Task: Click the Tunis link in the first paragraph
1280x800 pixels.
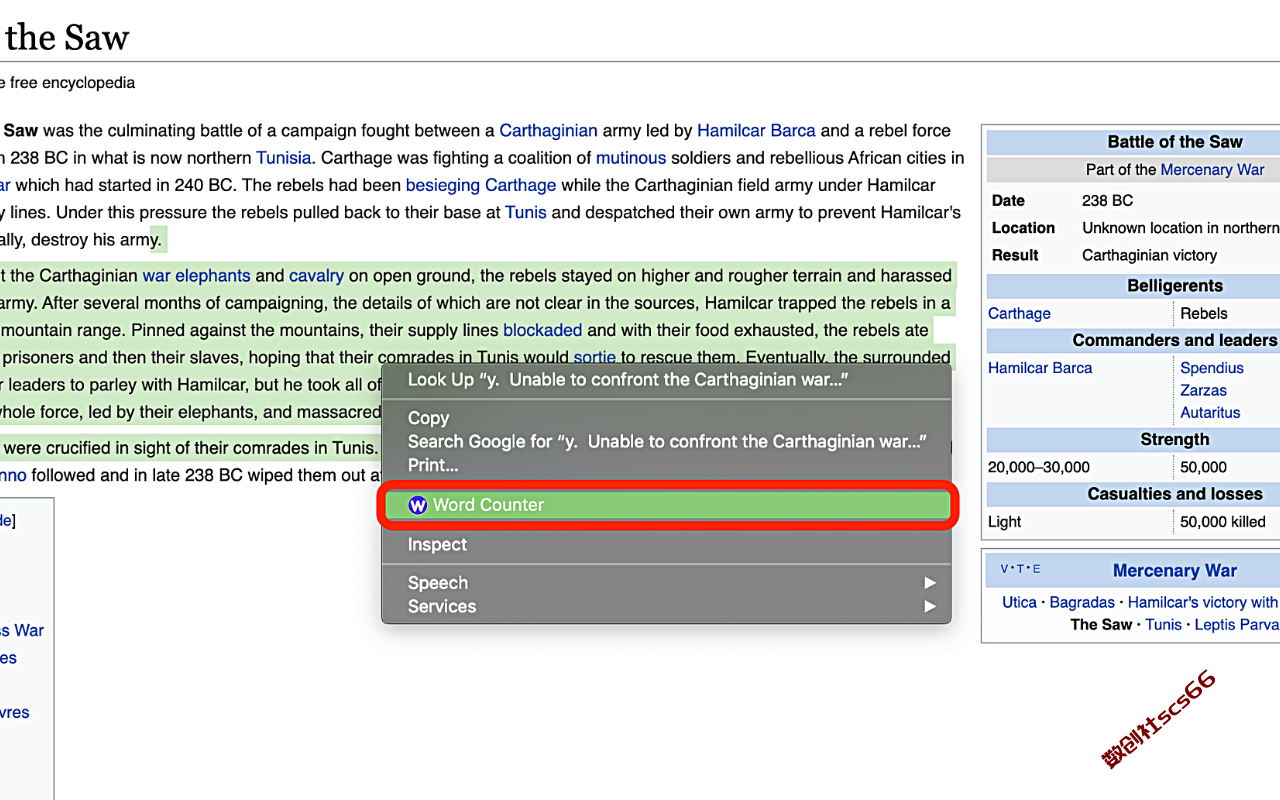Action: tap(526, 212)
